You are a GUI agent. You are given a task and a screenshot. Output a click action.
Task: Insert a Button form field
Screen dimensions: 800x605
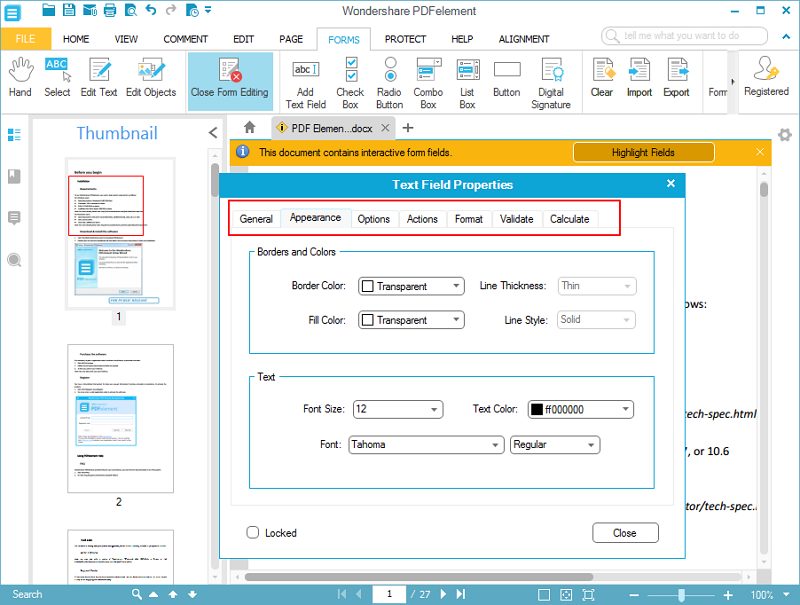click(x=507, y=78)
